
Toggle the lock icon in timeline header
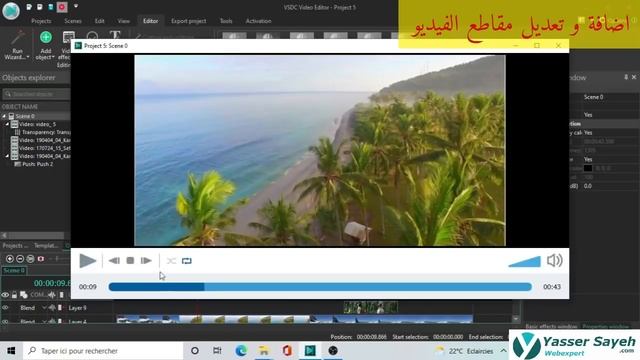14,295
